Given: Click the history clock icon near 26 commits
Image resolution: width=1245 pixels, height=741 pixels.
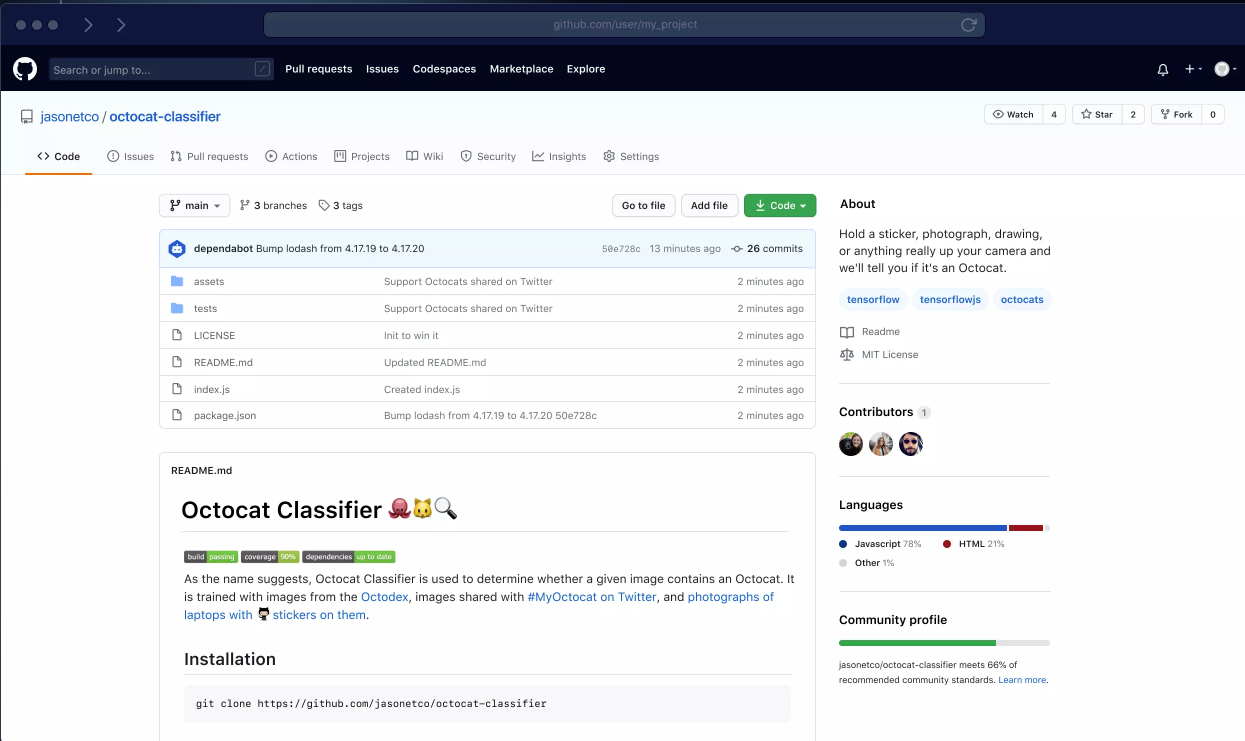Looking at the screenshot, I should click(x=737, y=249).
